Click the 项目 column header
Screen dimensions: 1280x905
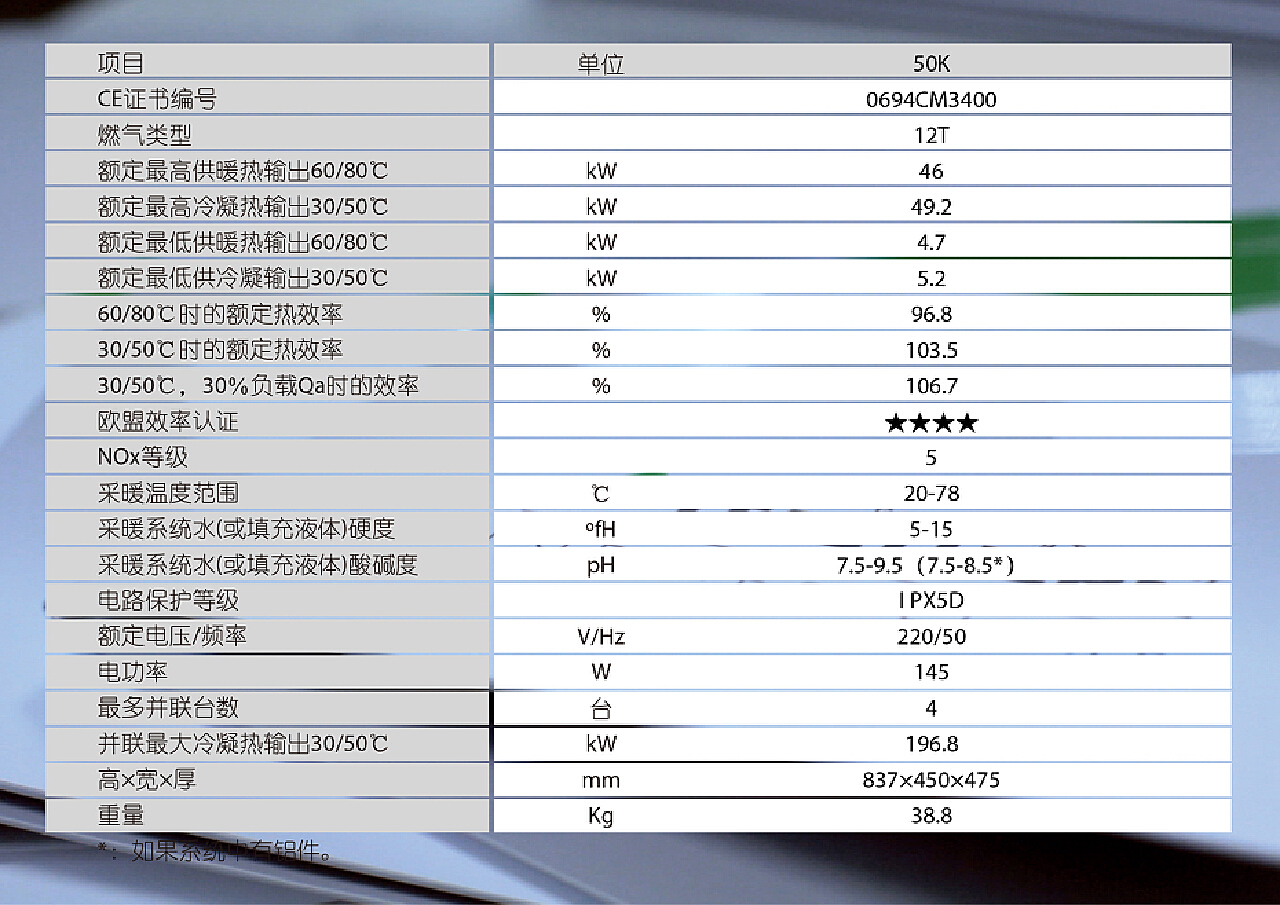click(121, 63)
